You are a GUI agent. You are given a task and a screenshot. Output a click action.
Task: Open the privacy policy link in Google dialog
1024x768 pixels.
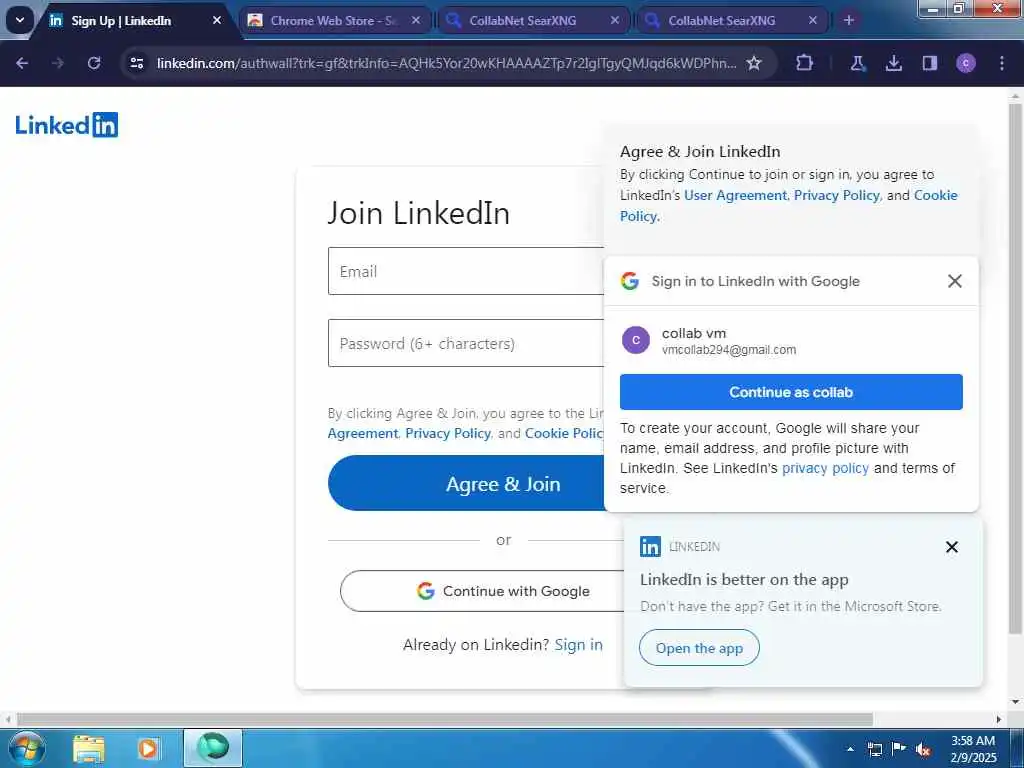[x=825, y=468]
